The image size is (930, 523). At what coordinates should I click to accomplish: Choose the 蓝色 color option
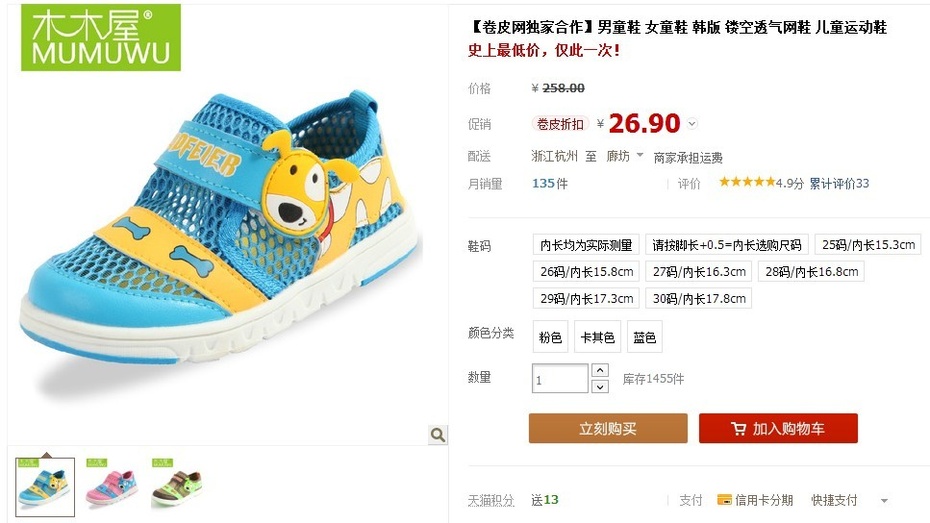[x=644, y=337]
